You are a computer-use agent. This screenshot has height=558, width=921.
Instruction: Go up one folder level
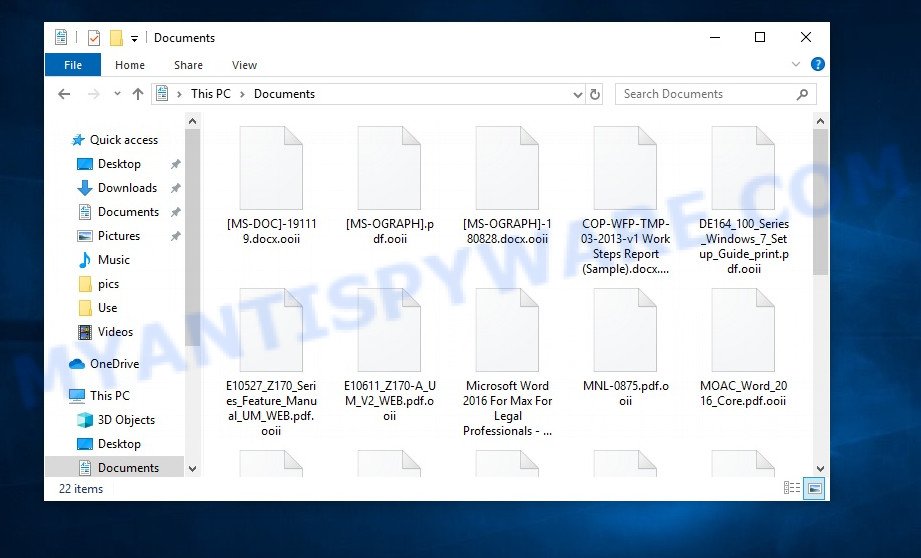(x=137, y=94)
